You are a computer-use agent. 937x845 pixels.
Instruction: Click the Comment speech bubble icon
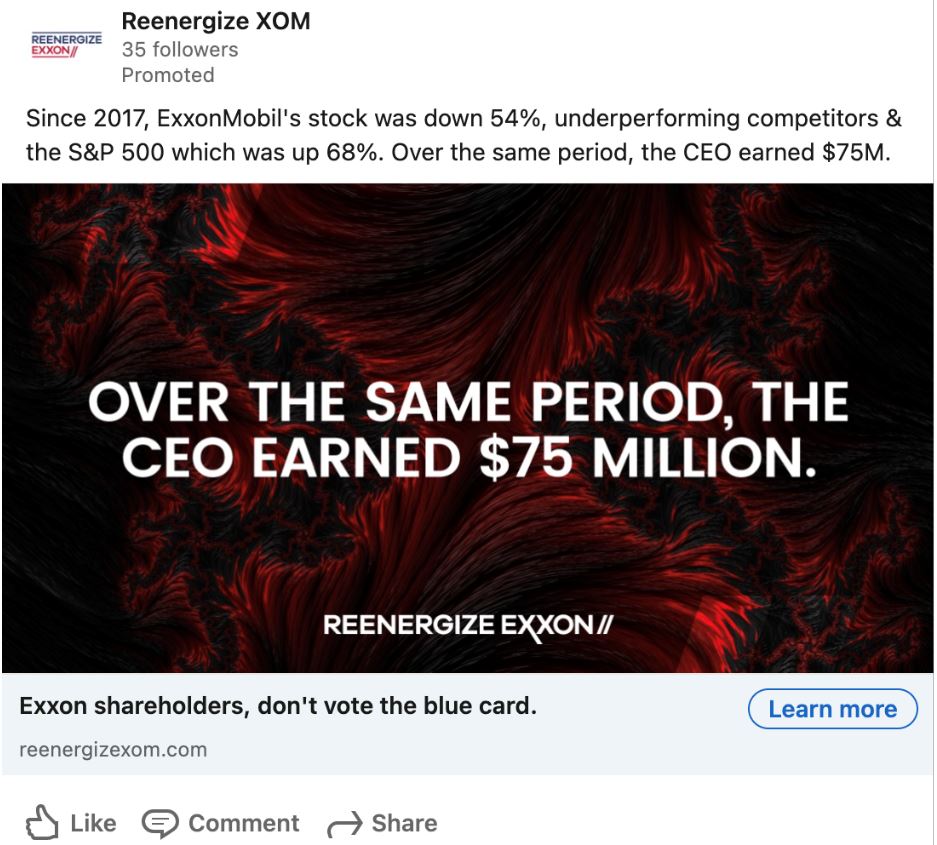159,823
